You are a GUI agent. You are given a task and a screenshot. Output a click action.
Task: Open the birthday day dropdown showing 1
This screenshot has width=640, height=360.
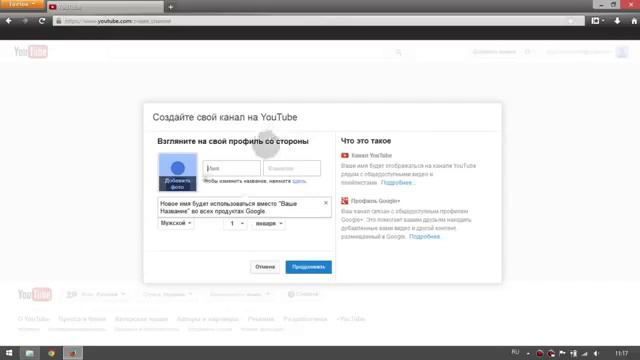(236, 224)
